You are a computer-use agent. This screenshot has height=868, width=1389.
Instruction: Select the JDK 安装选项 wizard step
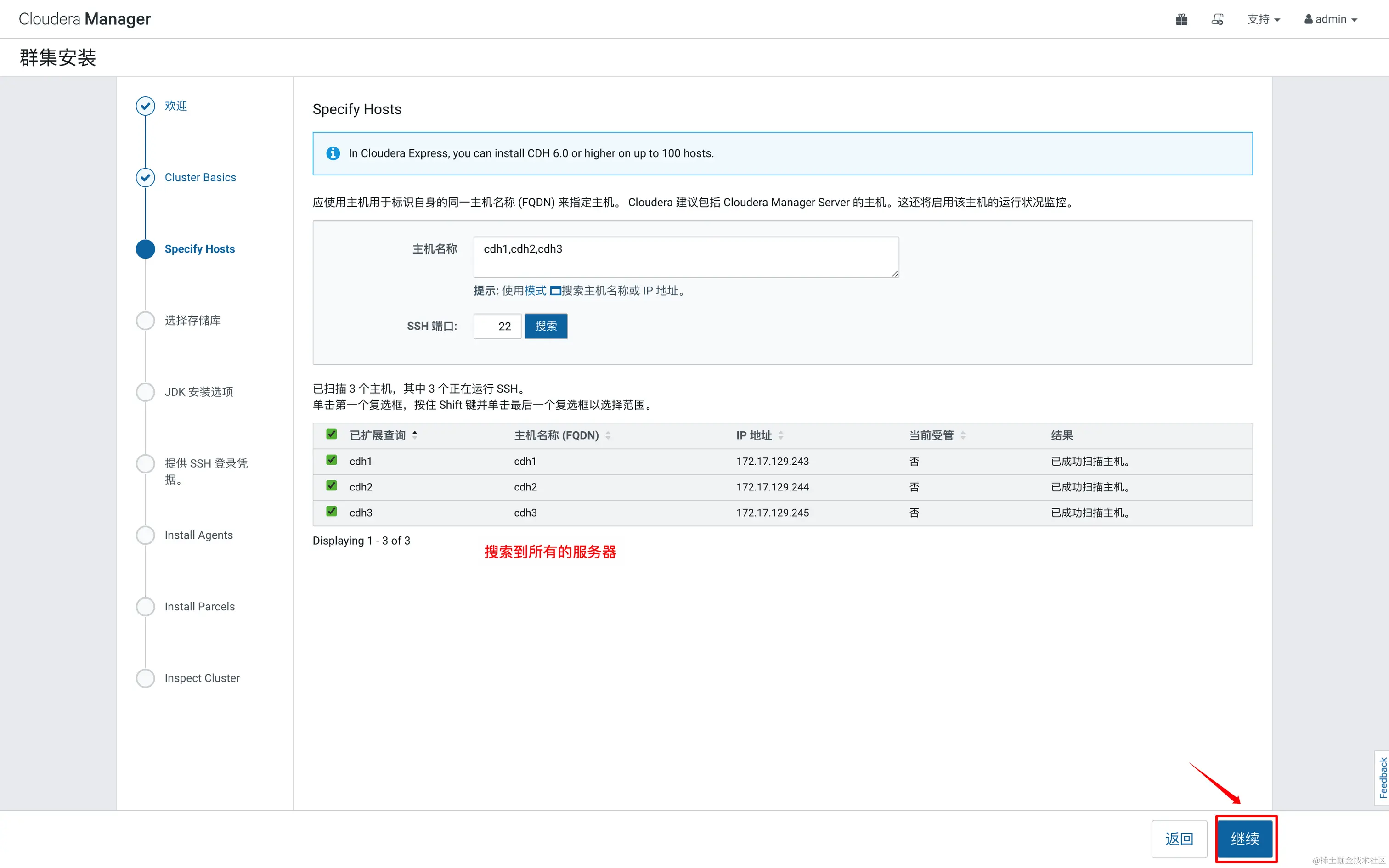click(x=198, y=392)
